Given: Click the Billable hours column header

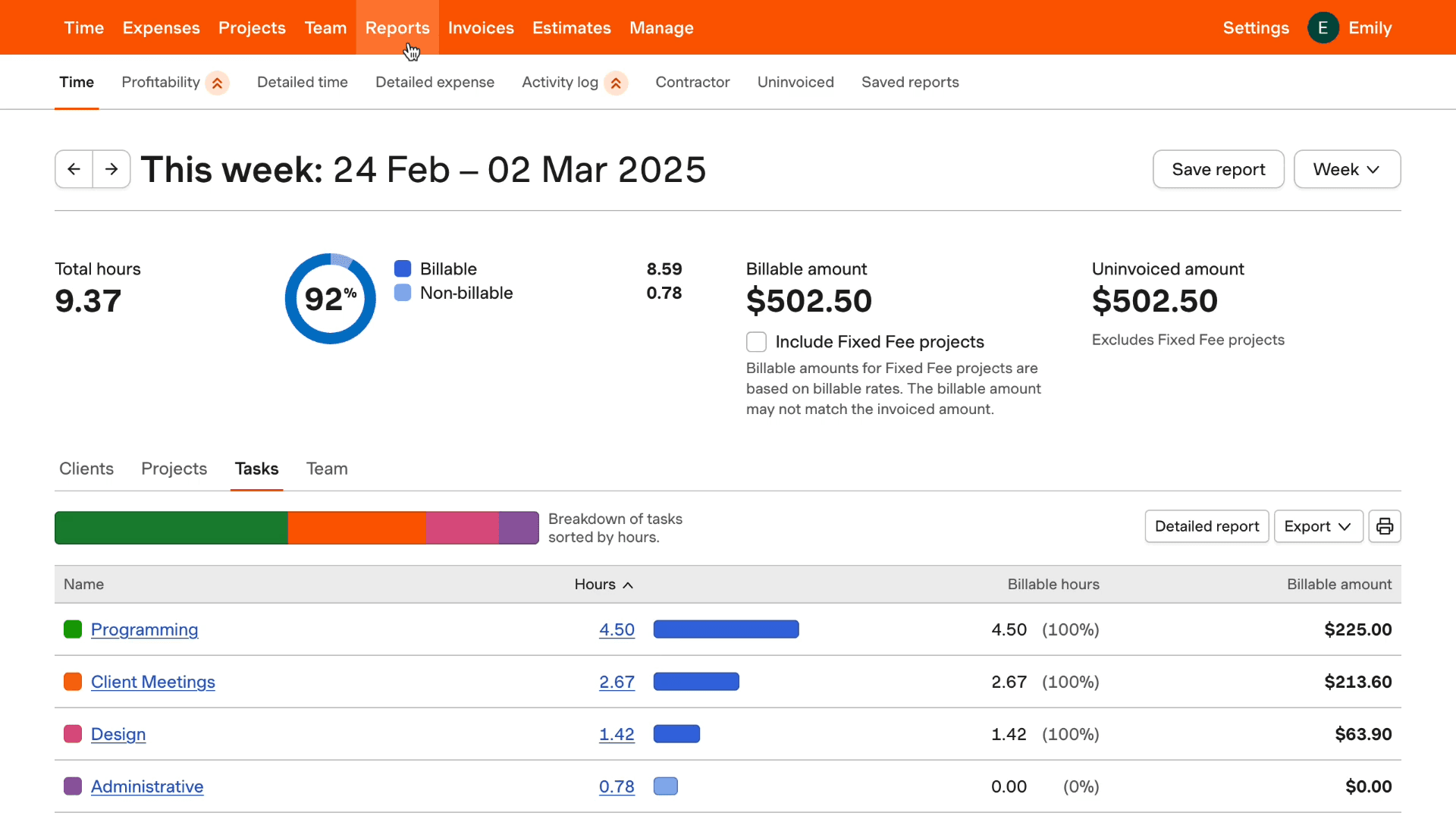Looking at the screenshot, I should tap(1053, 585).
